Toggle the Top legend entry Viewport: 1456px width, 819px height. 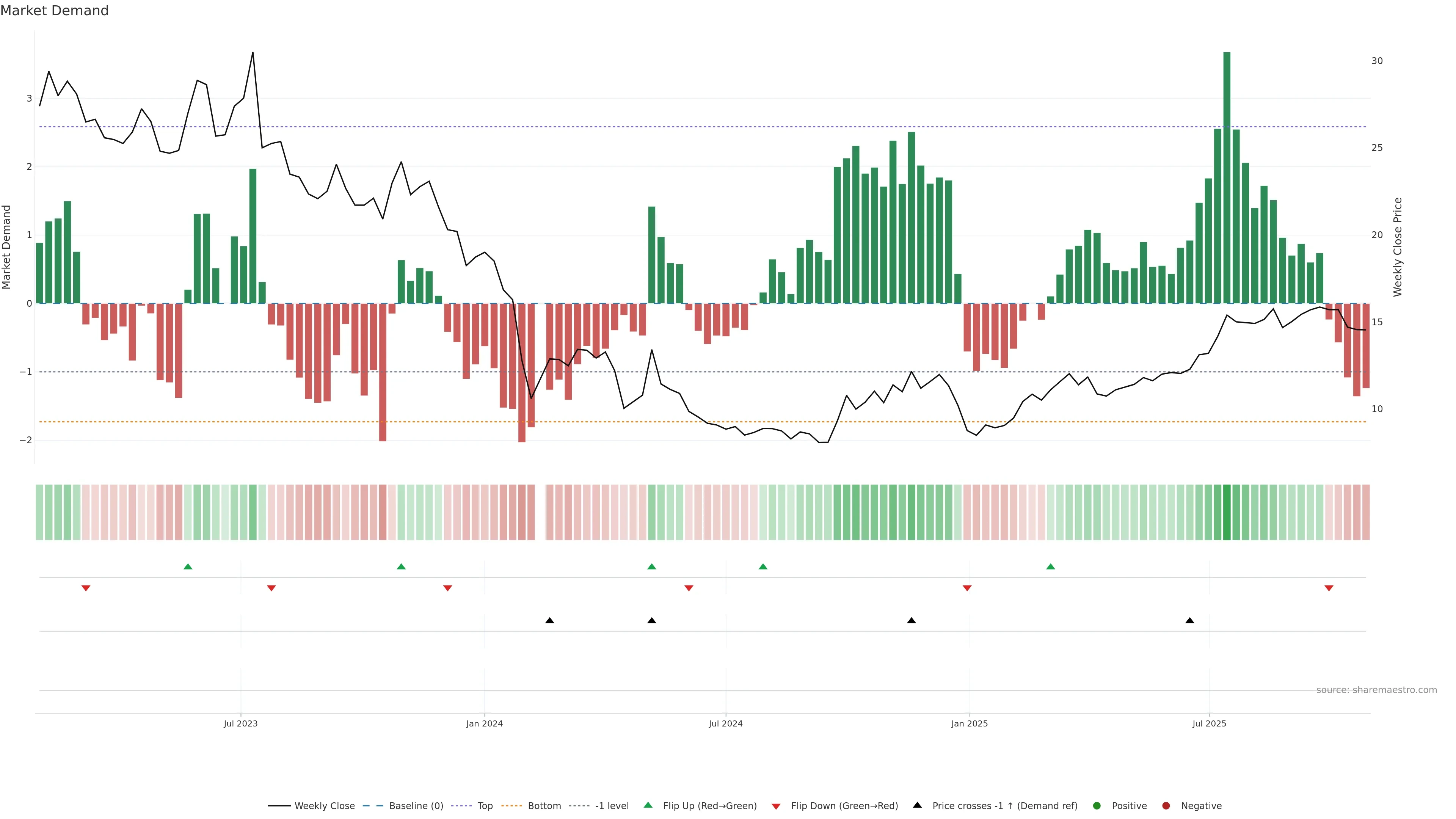tap(485, 805)
